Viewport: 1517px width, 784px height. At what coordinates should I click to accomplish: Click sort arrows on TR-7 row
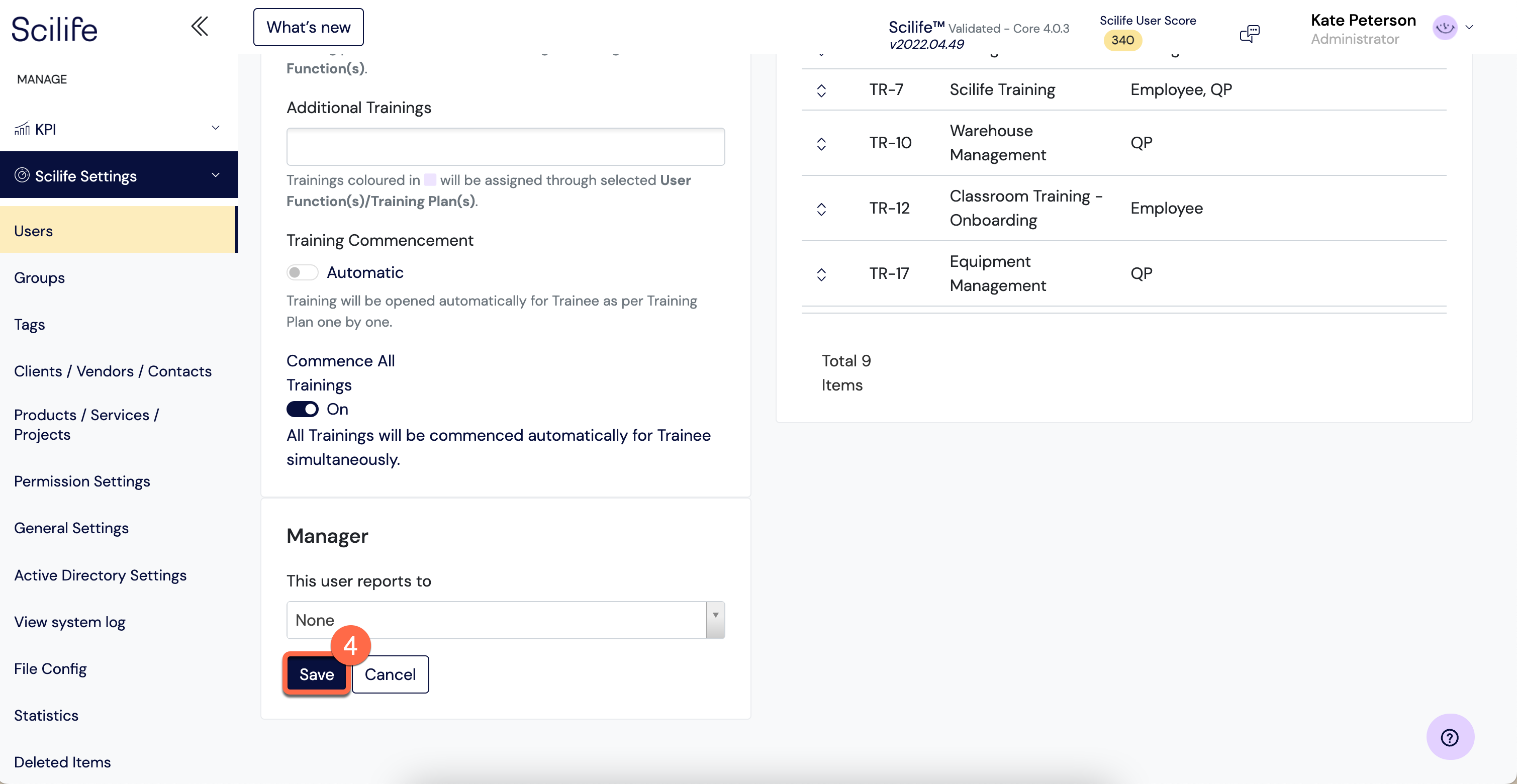[821, 90]
